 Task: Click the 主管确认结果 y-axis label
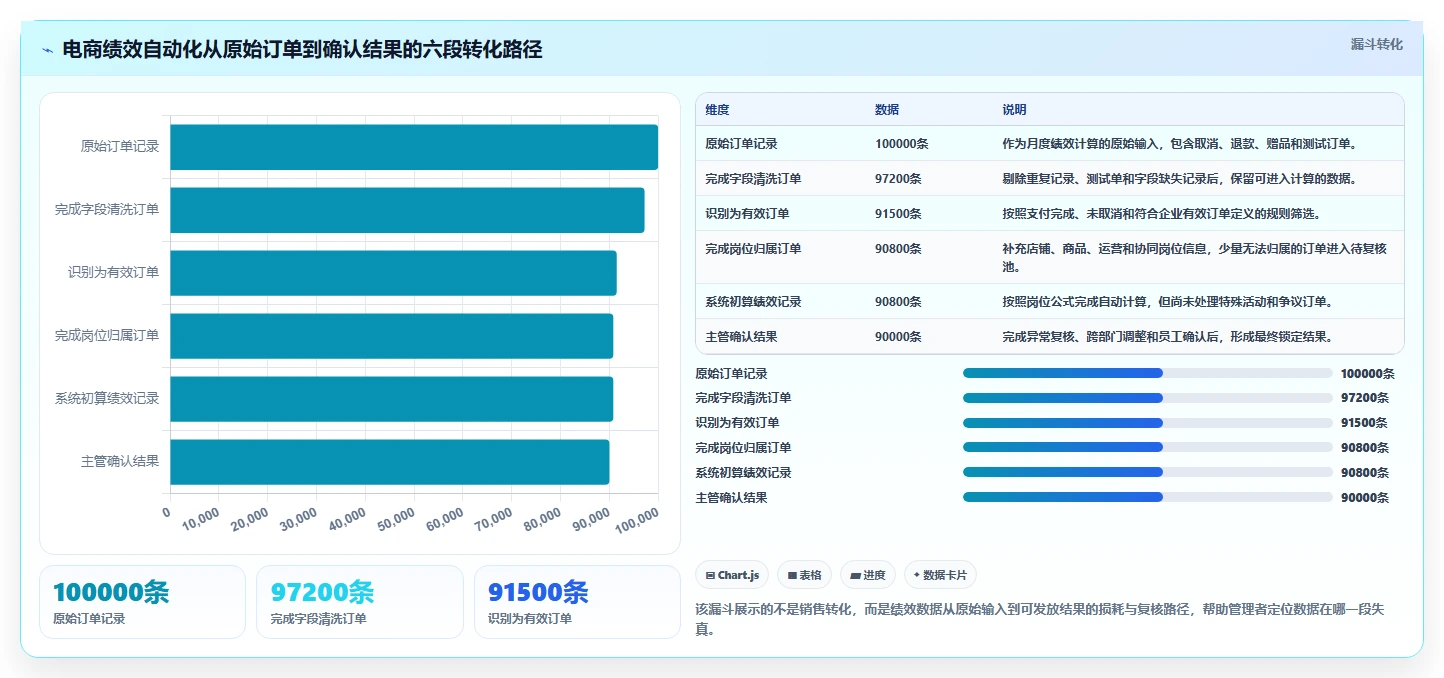(x=120, y=462)
